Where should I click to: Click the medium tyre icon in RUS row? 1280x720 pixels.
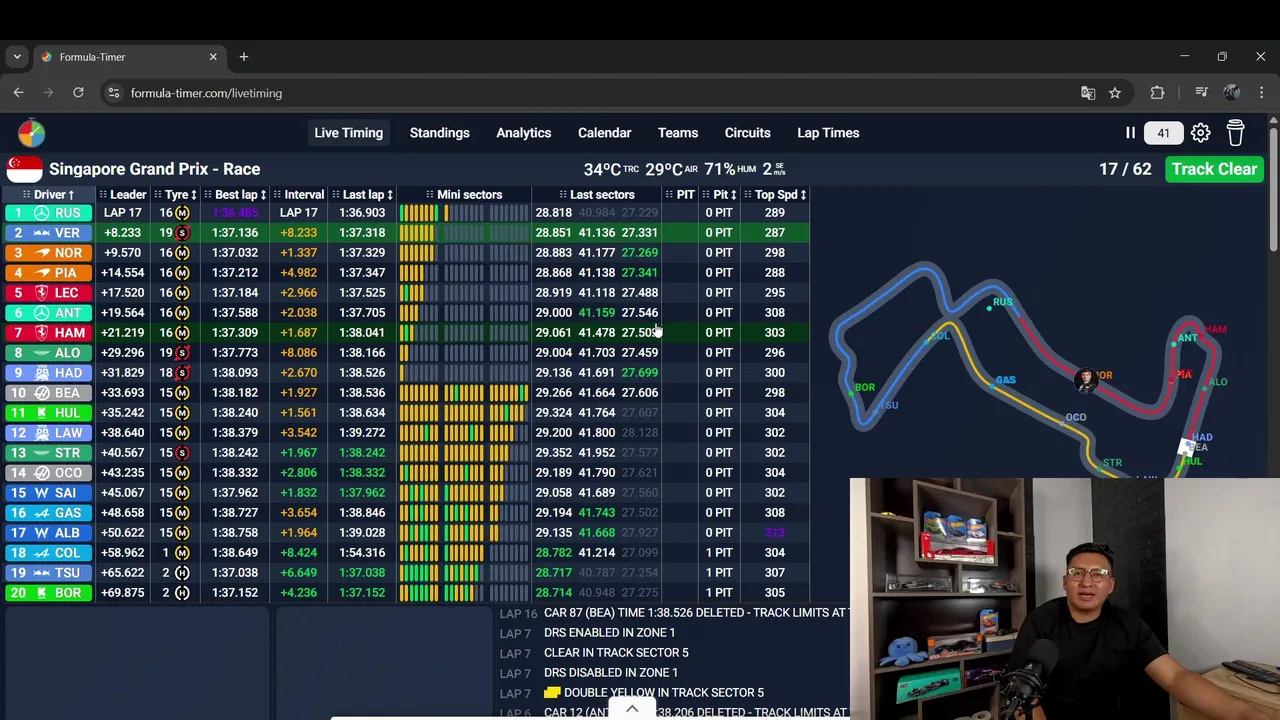[x=182, y=213]
